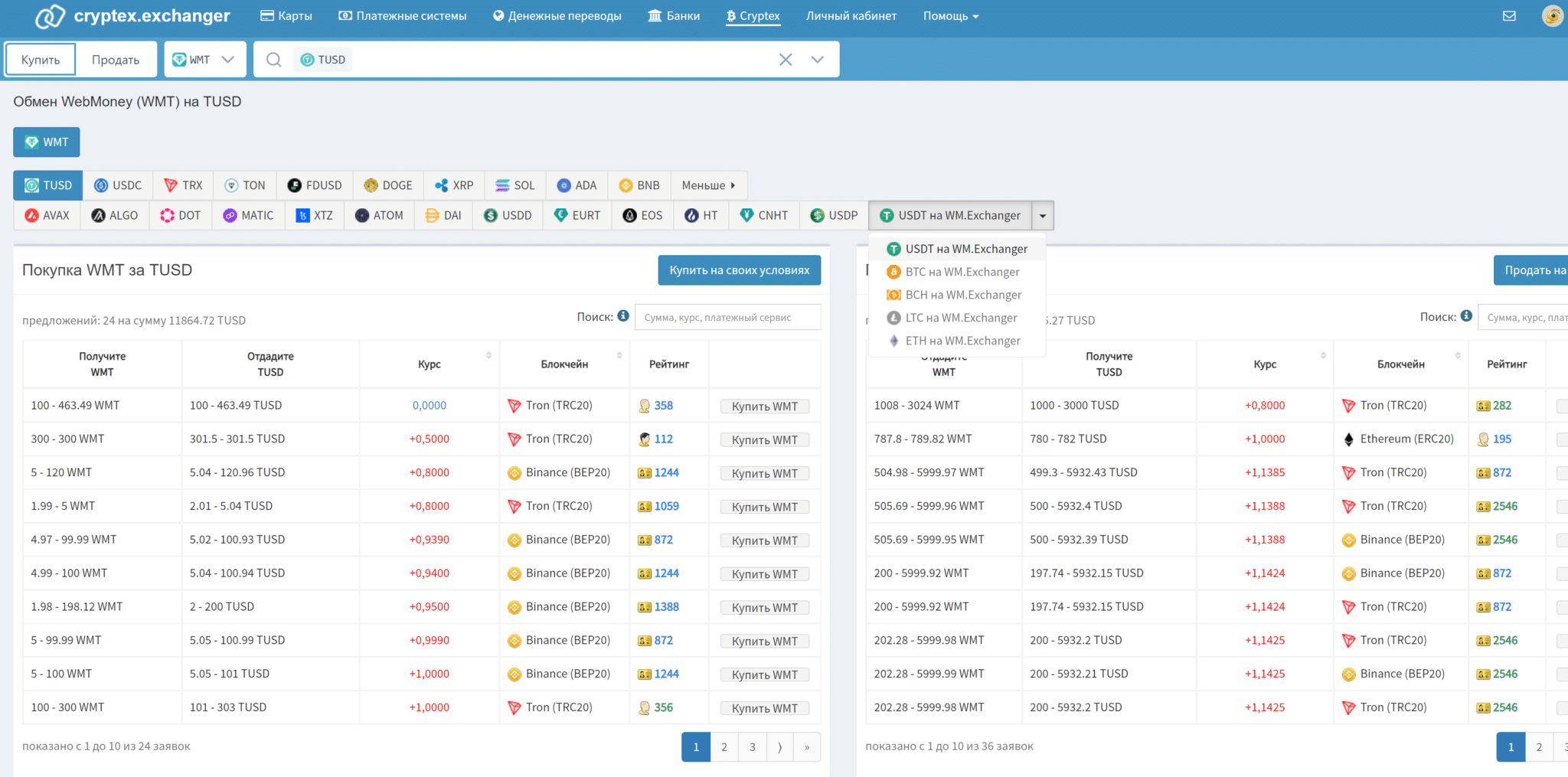Go to page 2 of buy offers
Viewport: 1568px width, 777px height.
(724, 747)
